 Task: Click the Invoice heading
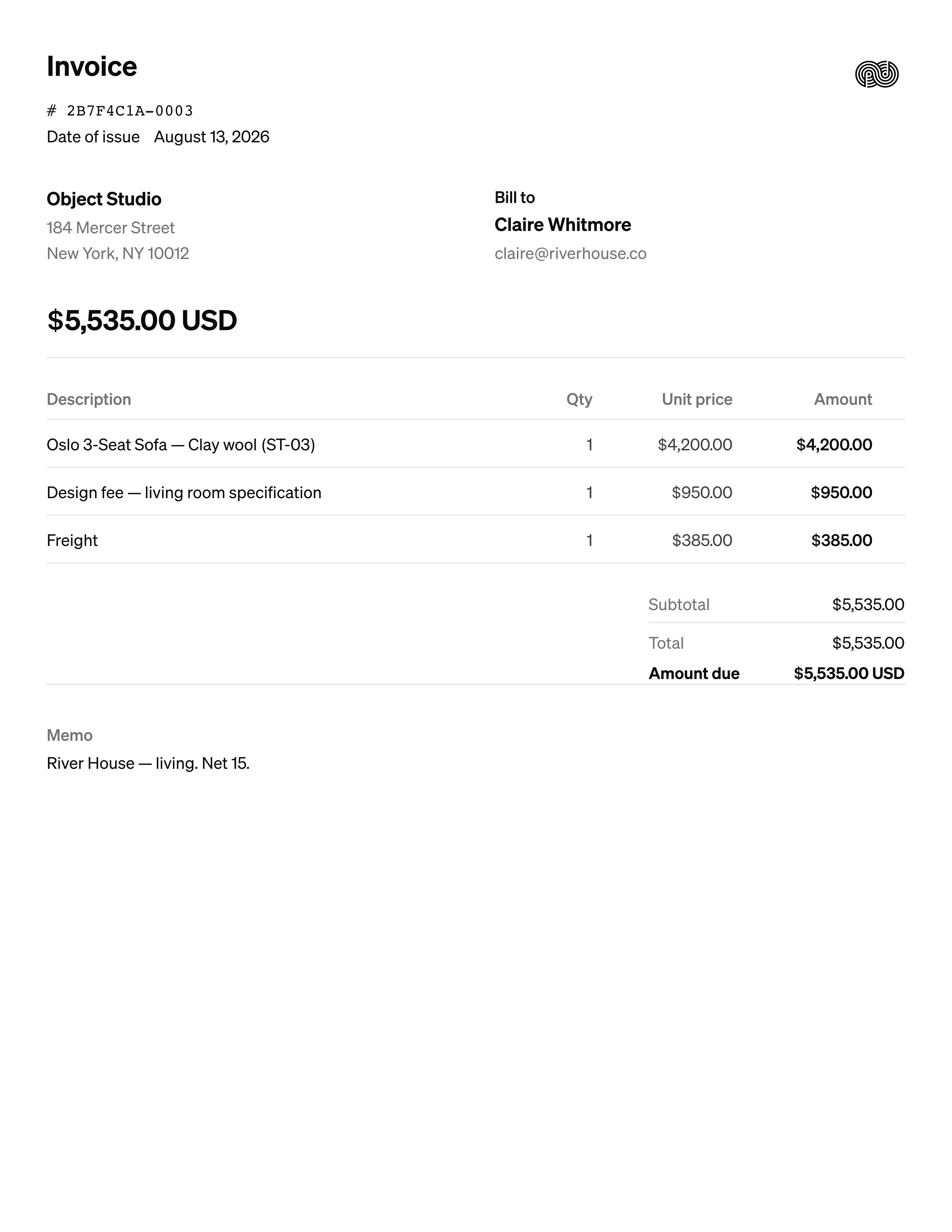click(x=92, y=66)
